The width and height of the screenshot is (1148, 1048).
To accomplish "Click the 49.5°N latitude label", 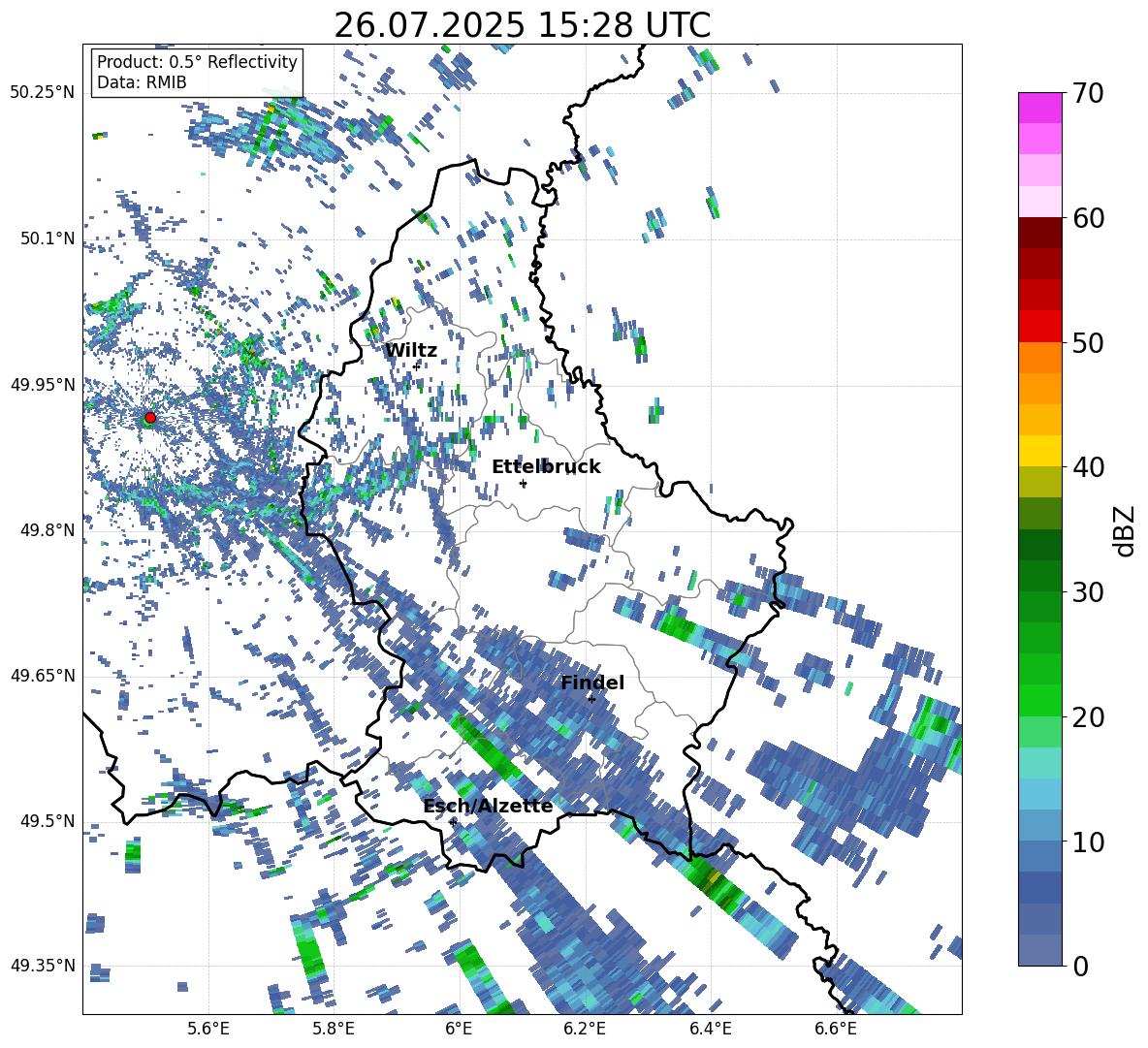I will click(48, 820).
